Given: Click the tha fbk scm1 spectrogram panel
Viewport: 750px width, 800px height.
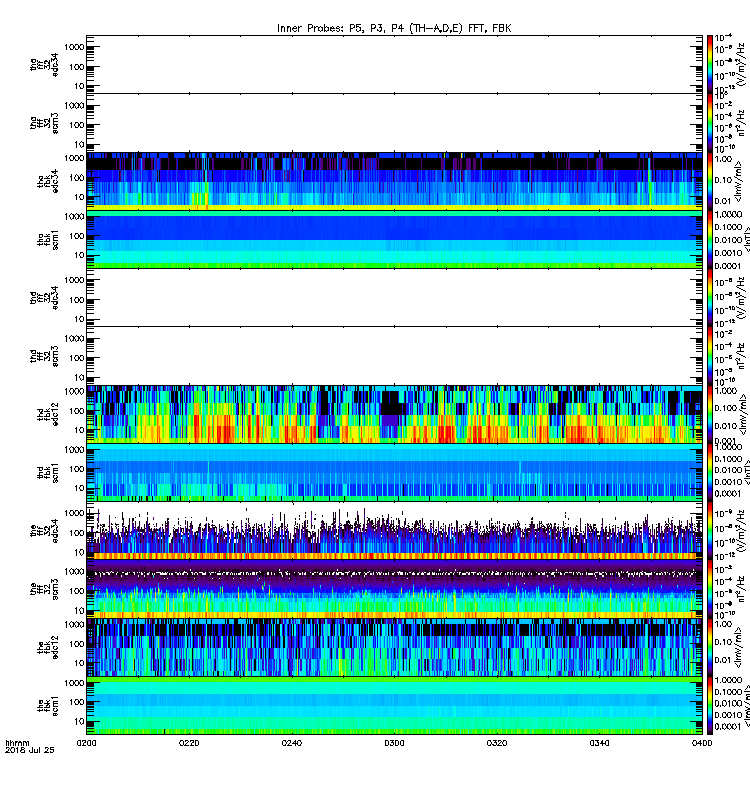Looking at the screenshot, I should [x=394, y=239].
